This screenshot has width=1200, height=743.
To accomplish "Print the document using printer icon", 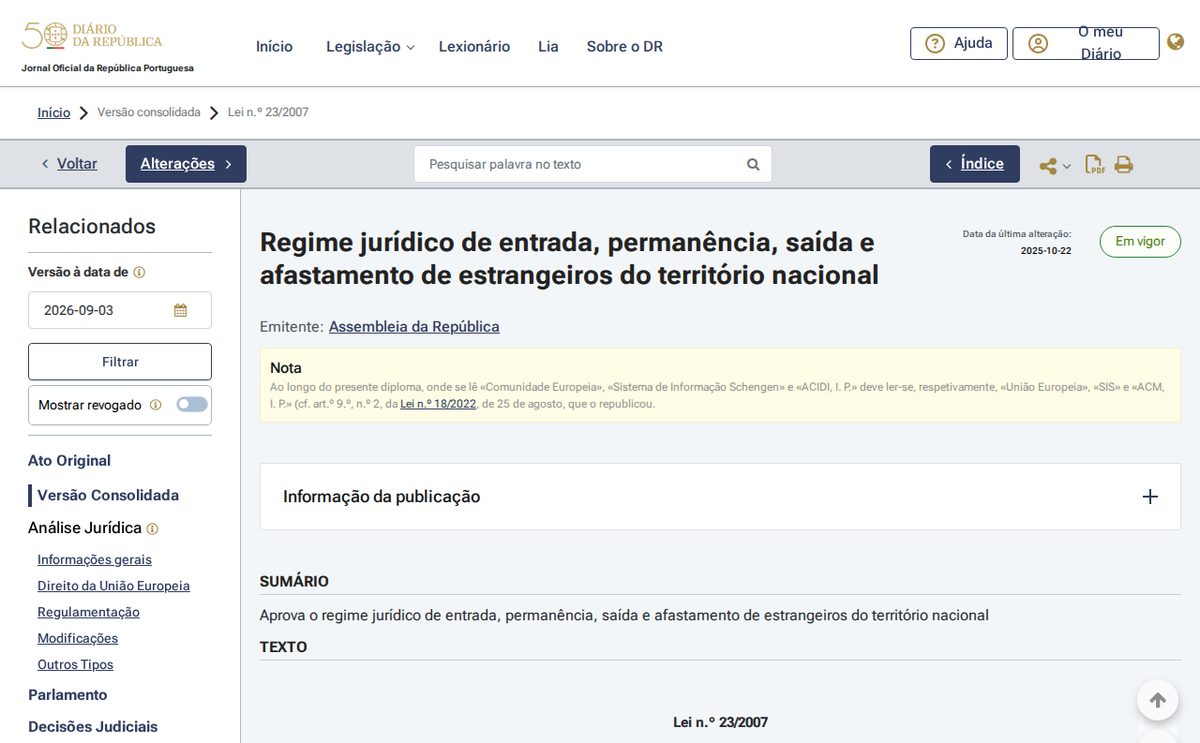I will [x=1124, y=165].
